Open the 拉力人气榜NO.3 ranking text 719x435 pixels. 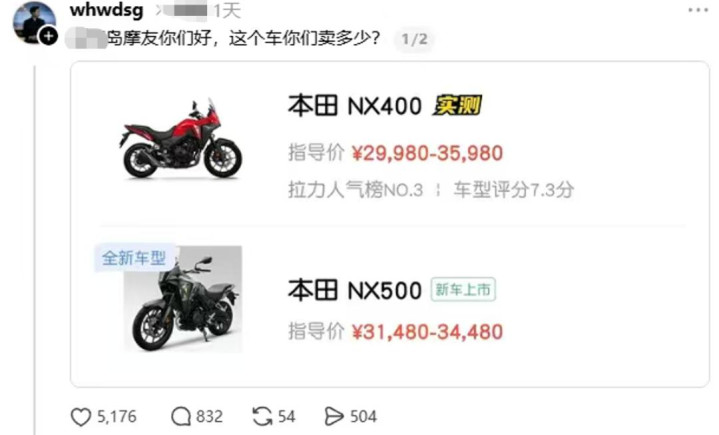pyautogui.click(x=355, y=190)
